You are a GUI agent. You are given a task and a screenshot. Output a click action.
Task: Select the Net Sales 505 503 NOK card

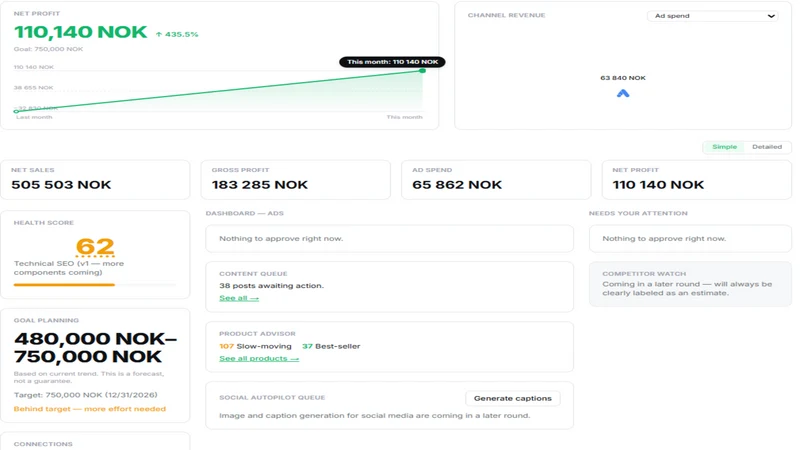point(95,180)
